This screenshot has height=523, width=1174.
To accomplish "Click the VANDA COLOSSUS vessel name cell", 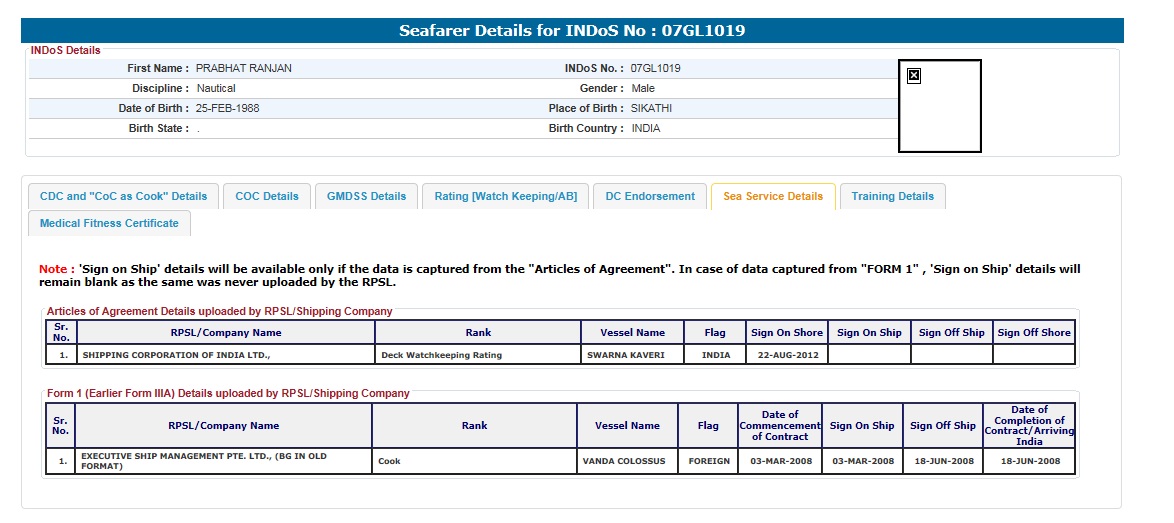I will 627,461.
